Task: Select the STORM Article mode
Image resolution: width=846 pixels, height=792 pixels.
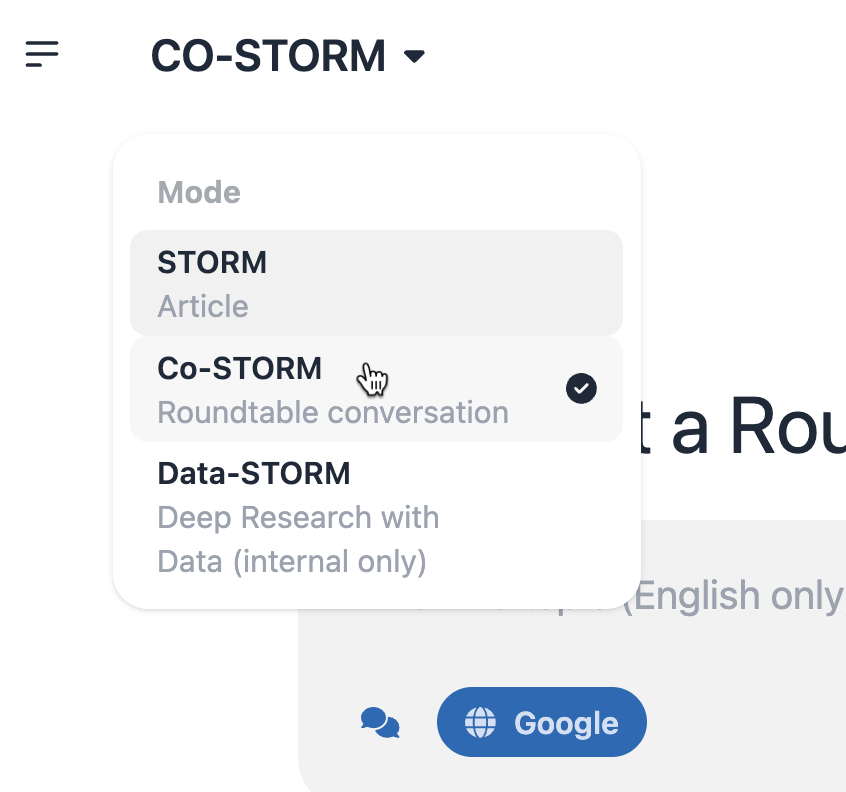Action: click(376, 283)
